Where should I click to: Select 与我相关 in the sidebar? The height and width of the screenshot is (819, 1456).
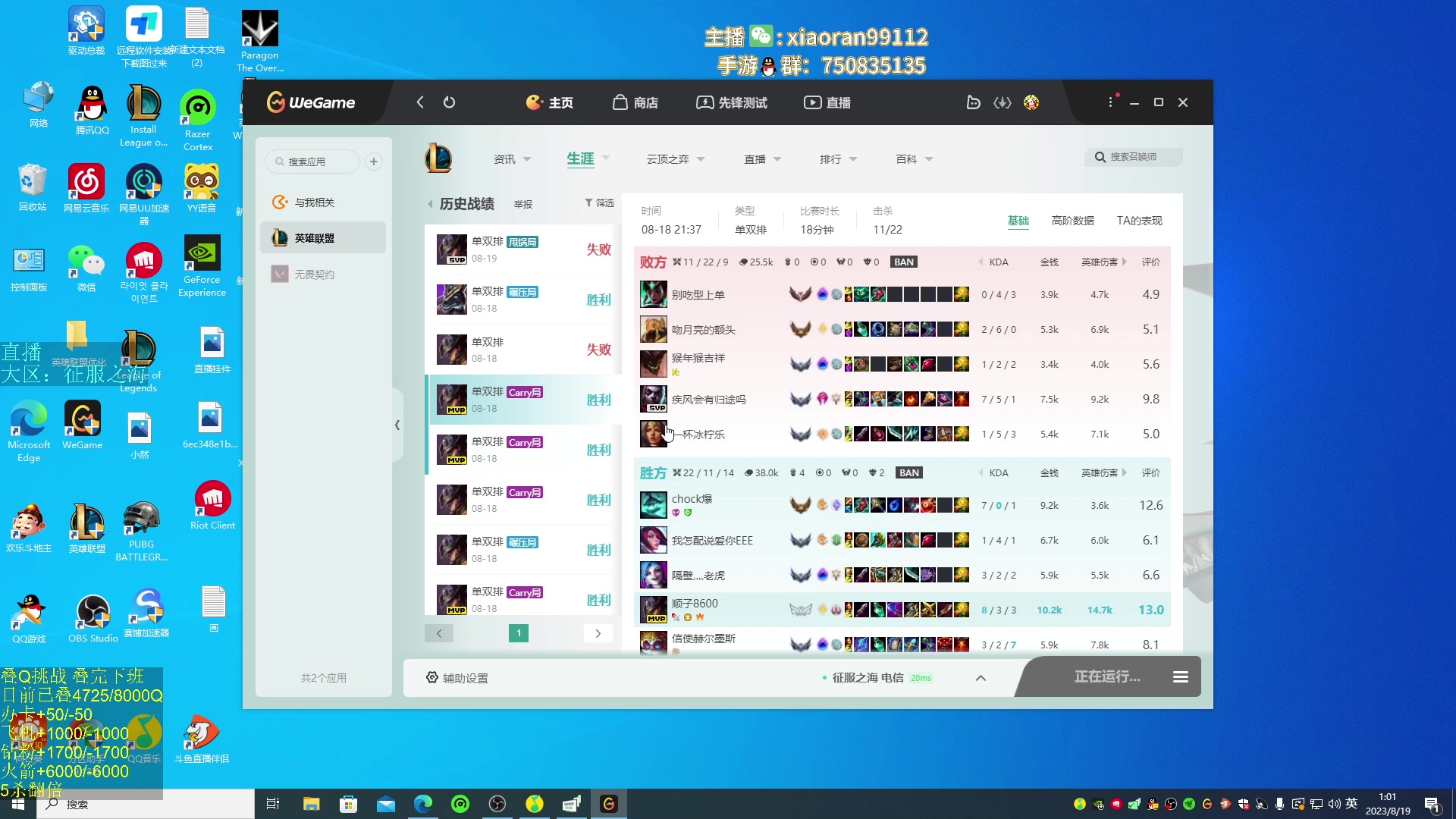[x=322, y=202]
